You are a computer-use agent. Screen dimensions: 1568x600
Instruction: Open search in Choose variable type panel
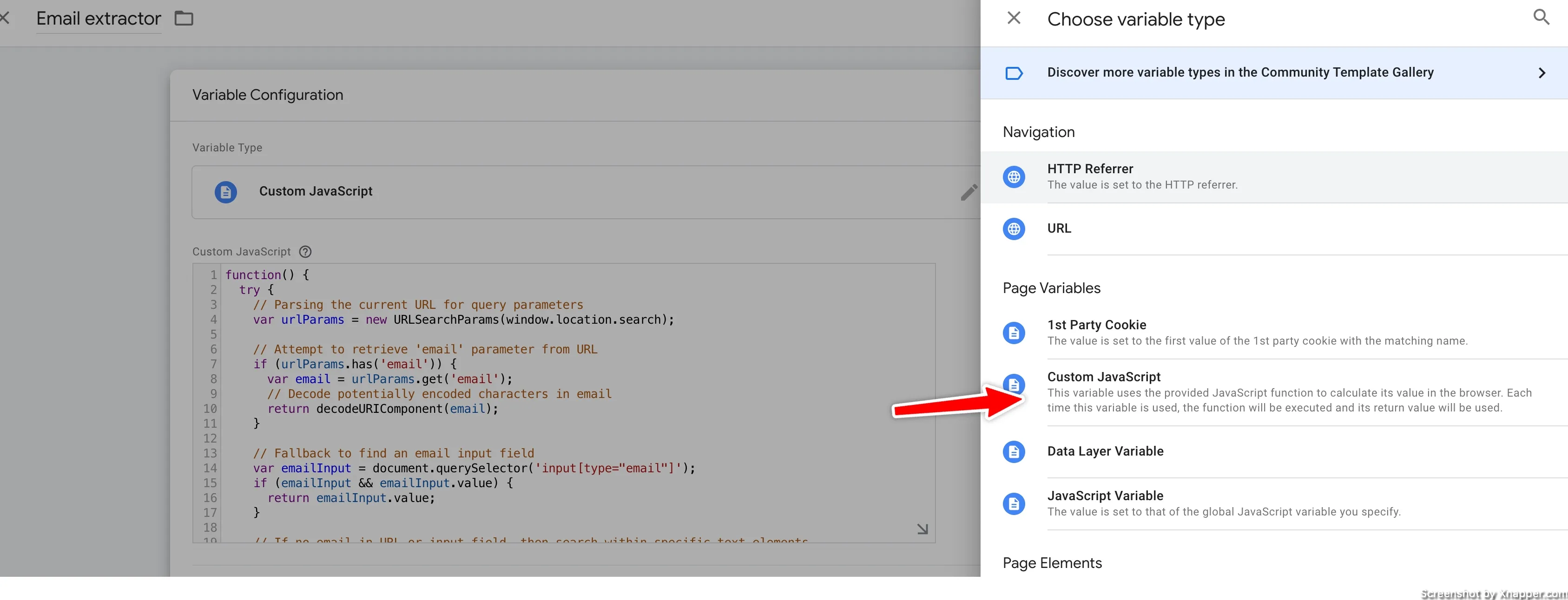click(1541, 17)
